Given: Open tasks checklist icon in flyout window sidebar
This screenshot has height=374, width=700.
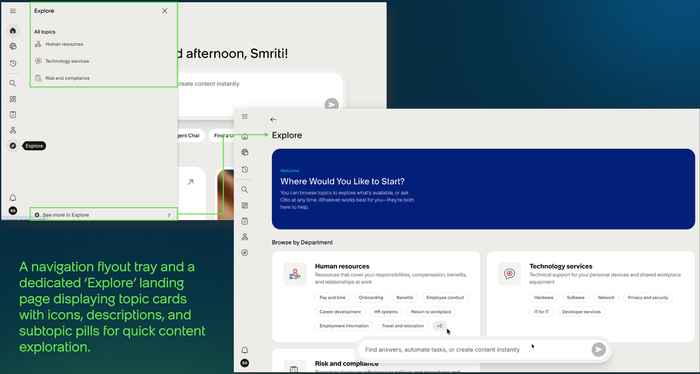Looking at the screenshot, I should click(x=13, y=115).
